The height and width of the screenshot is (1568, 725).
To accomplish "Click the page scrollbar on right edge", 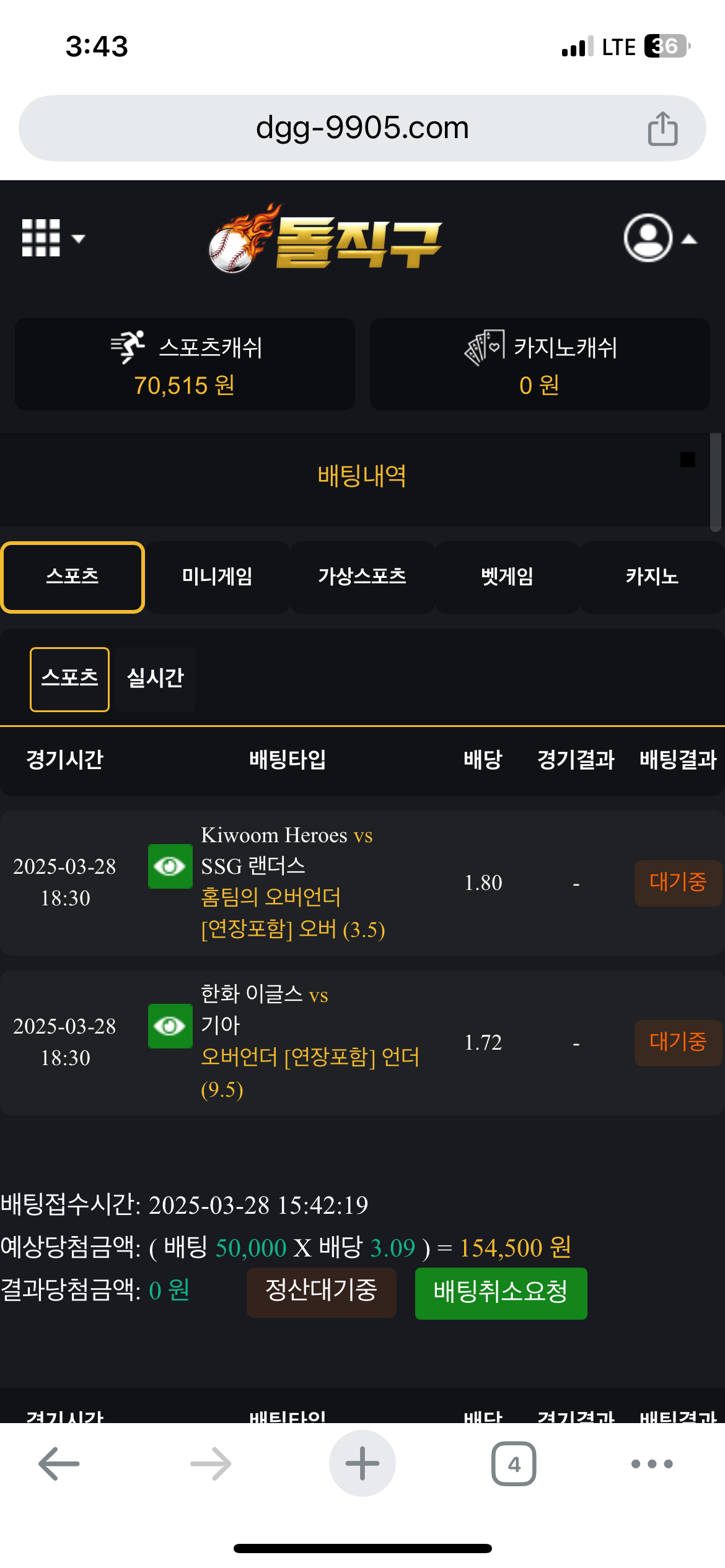I will (x=716, y=483).
